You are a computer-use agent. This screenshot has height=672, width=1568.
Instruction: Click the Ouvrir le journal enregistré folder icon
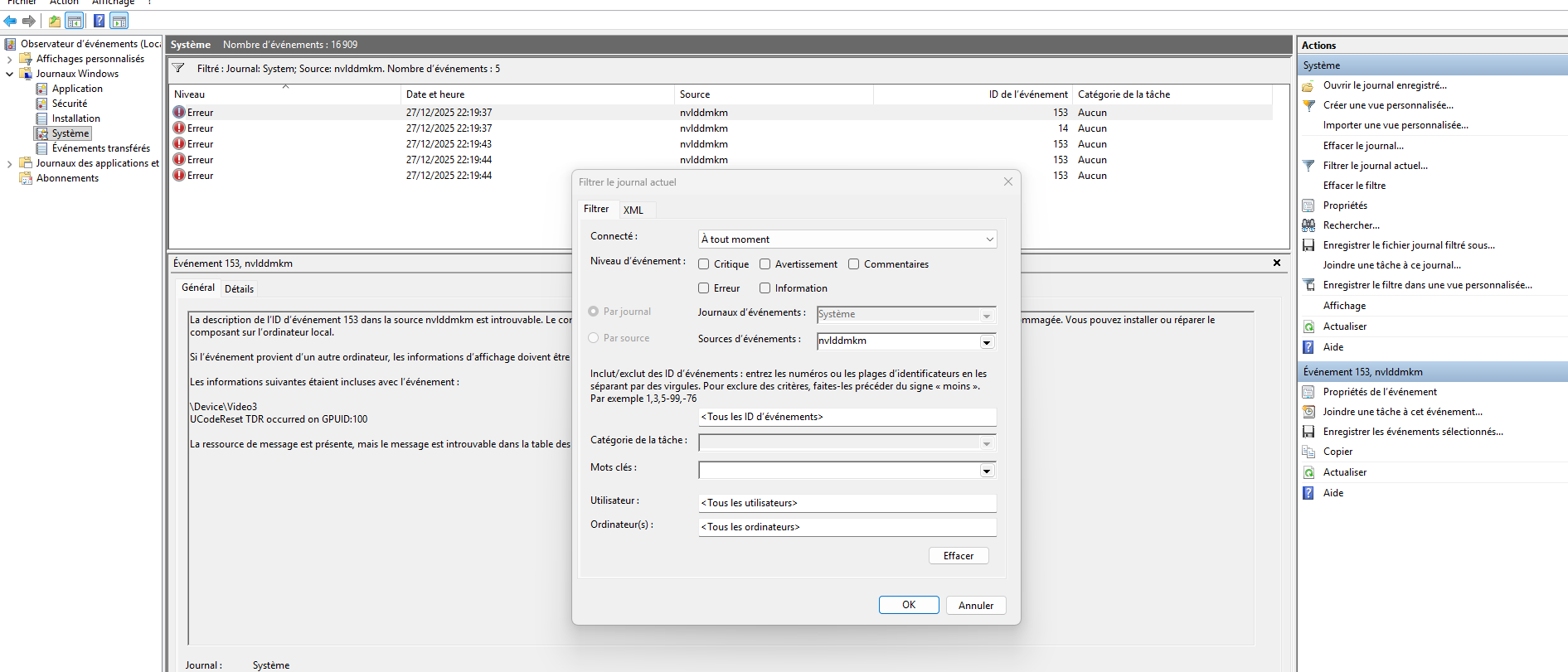pyautogui.click(x=1308, y=85)
